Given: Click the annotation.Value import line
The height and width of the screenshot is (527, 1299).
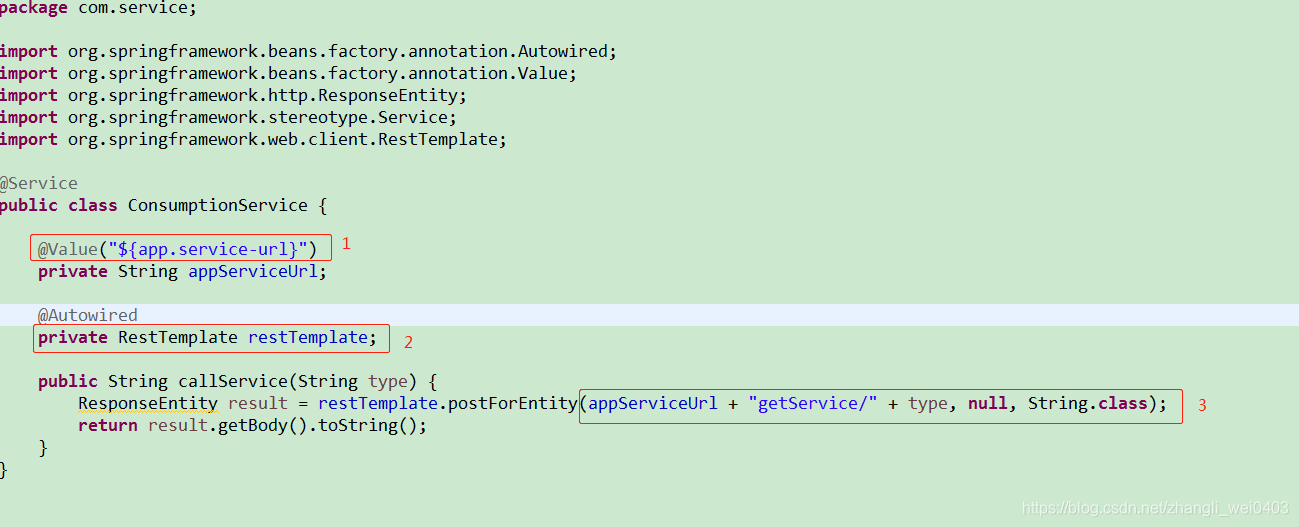Looking at the screenshot, I should [x=289, y=73].
